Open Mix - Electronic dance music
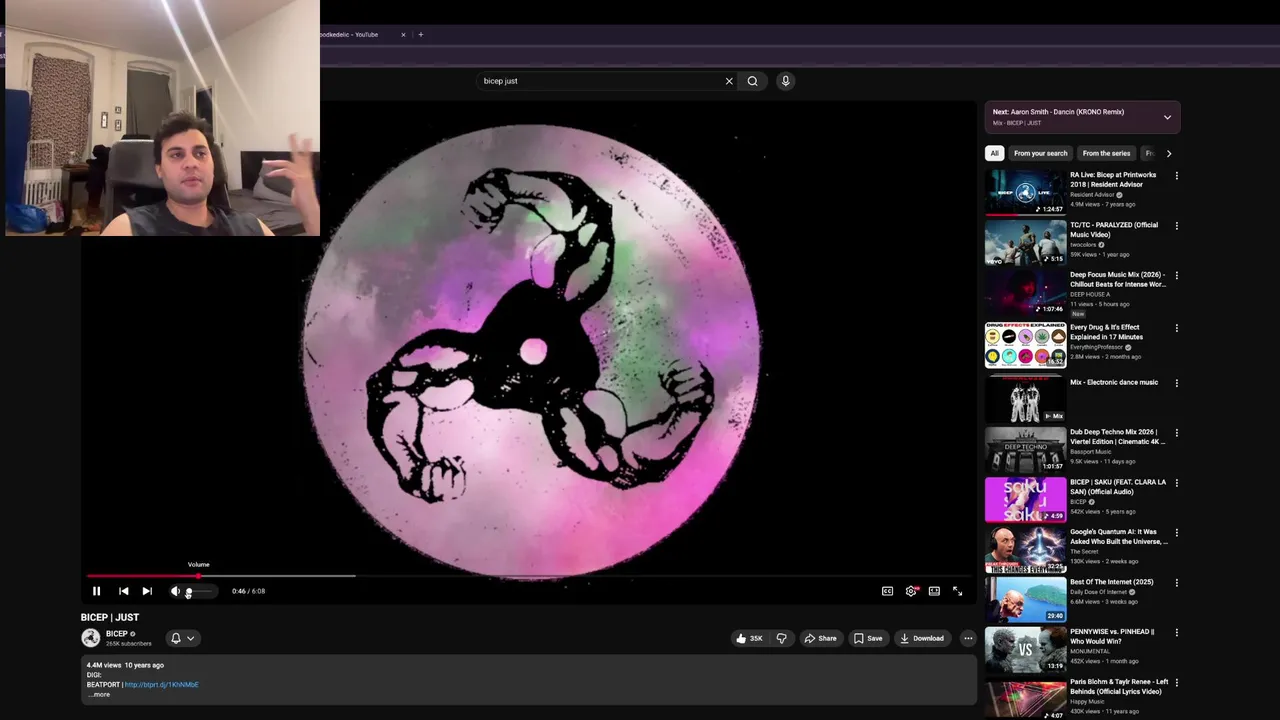 pos(1114,382)
